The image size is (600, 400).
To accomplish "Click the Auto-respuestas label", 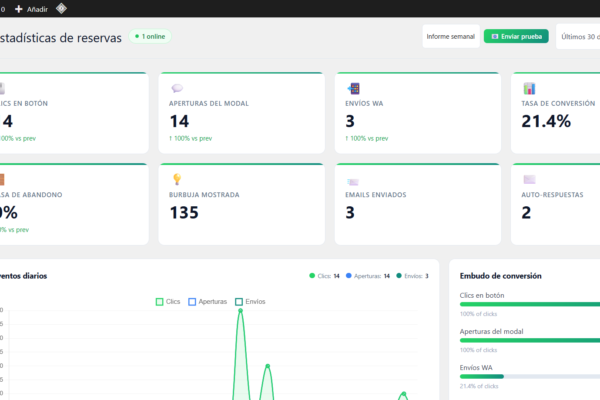I will pos(552,195).
